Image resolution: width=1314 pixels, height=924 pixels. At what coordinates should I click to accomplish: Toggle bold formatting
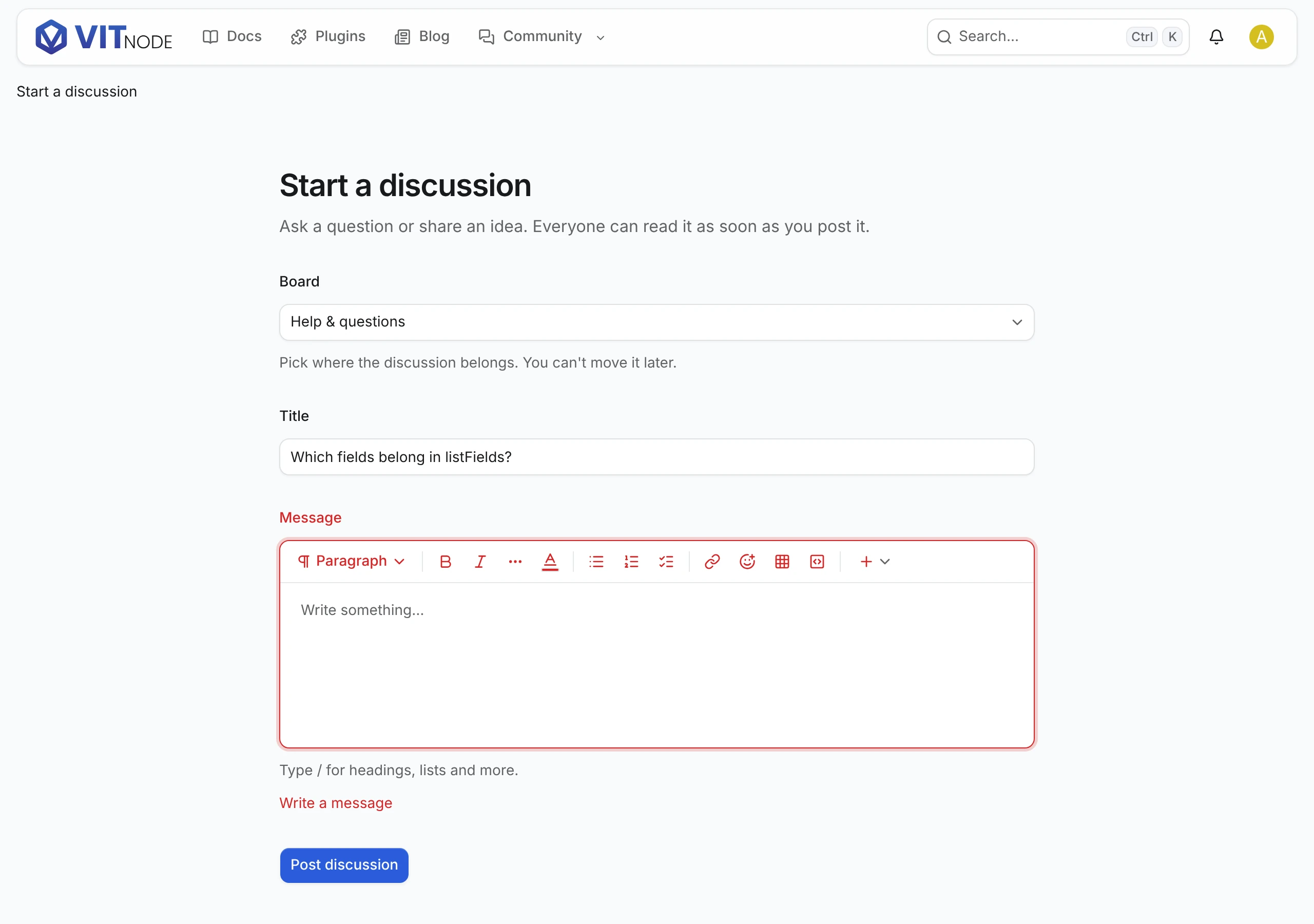pyautogui.click(x=445, y=562)
